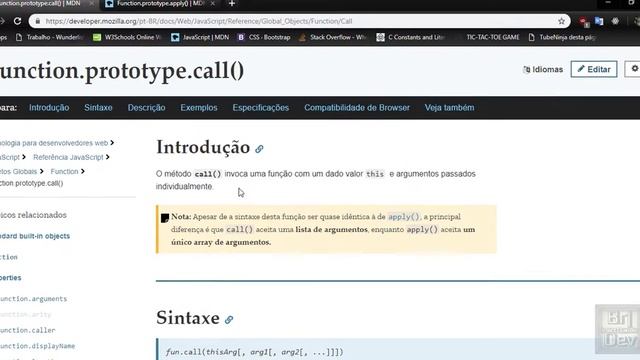The height and width of the screenshot is (360, 640).
Task: Expand the Properties sidebar section
Action: [11, 278]
